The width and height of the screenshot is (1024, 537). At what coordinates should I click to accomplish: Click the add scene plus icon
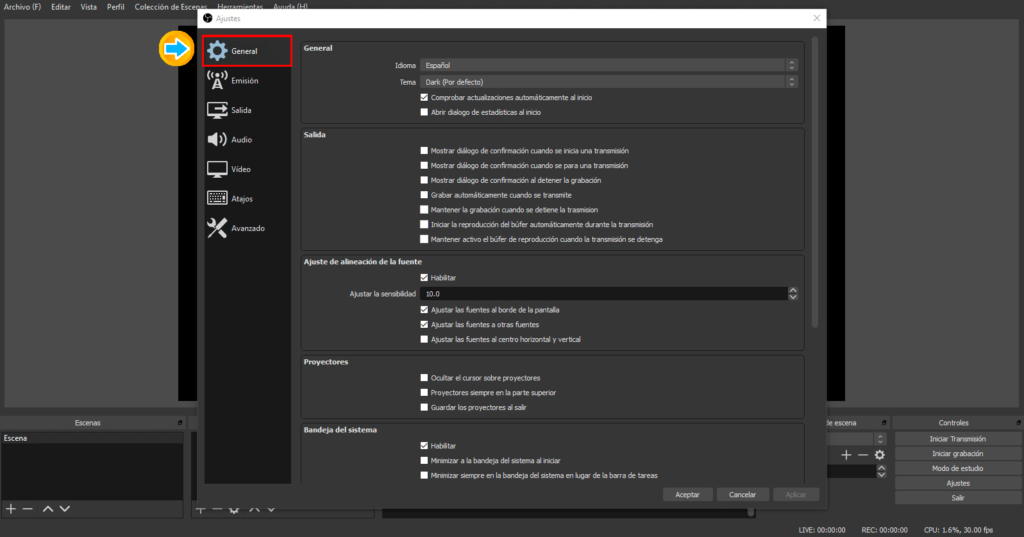11,509
